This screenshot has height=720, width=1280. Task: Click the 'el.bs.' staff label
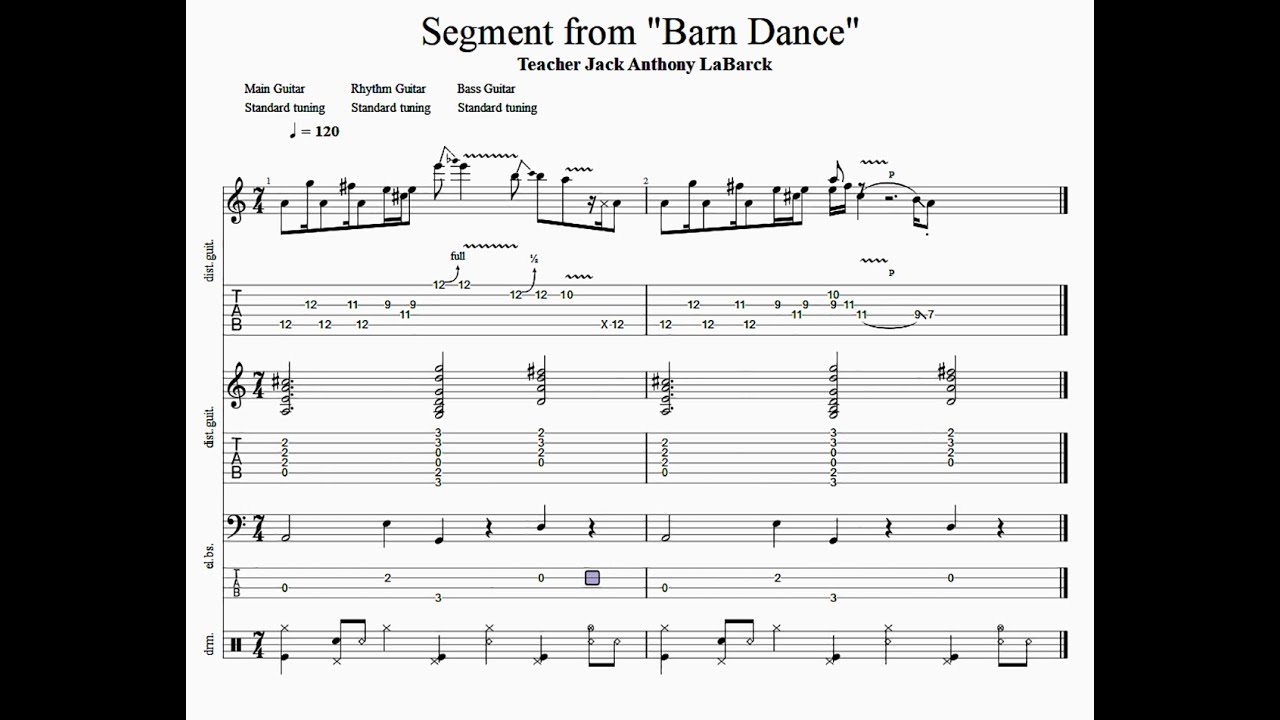tap(210, 557)
